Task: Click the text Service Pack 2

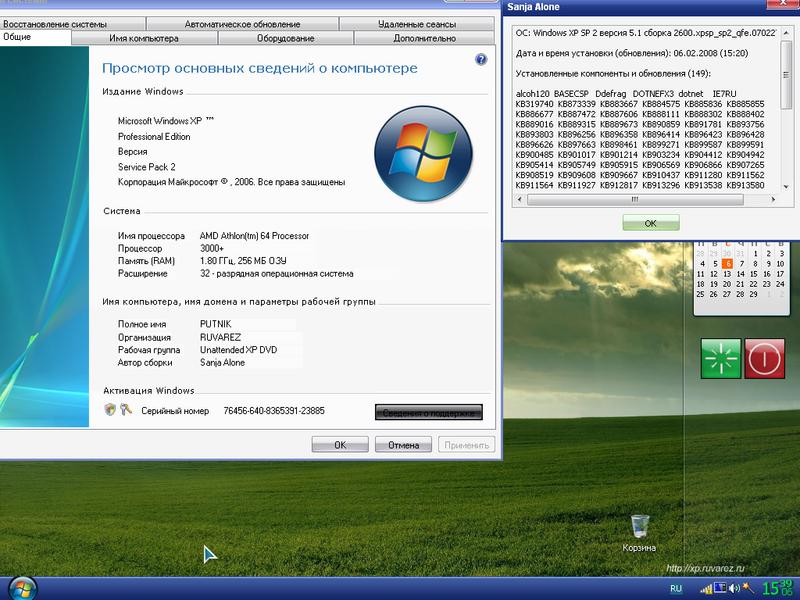Action: (x=146, y=167)
